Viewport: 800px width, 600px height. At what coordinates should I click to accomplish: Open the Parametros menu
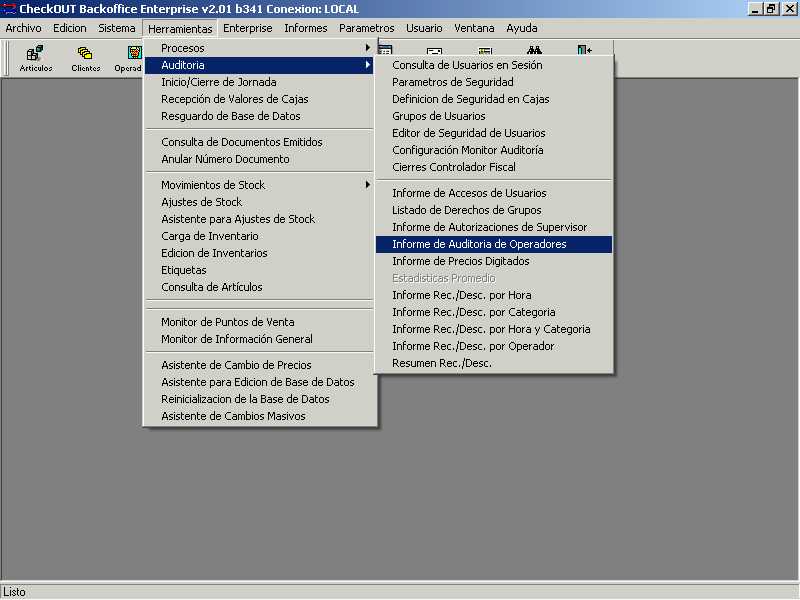(366, 28)
